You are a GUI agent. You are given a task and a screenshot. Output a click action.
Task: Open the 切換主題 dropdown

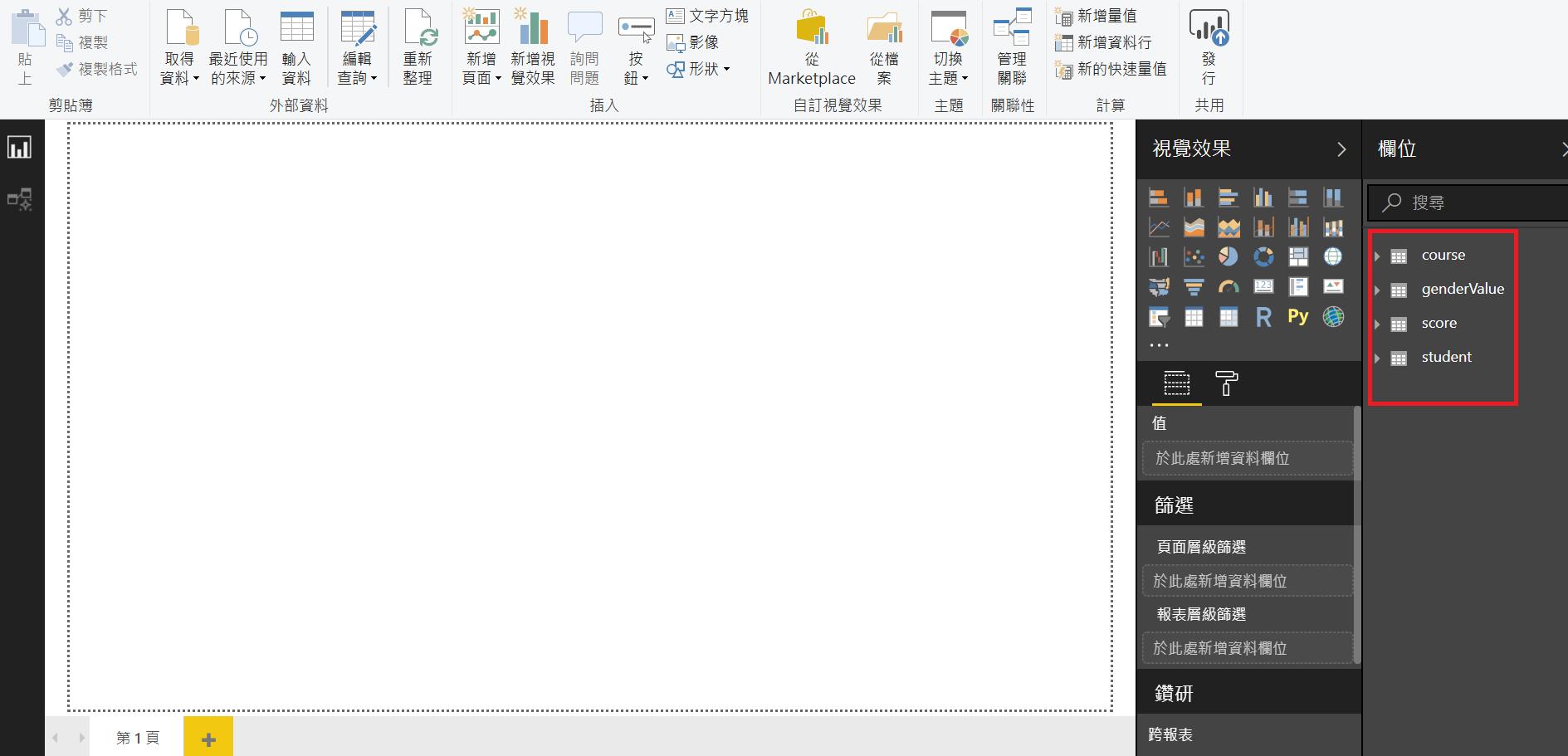pos(949,48)
